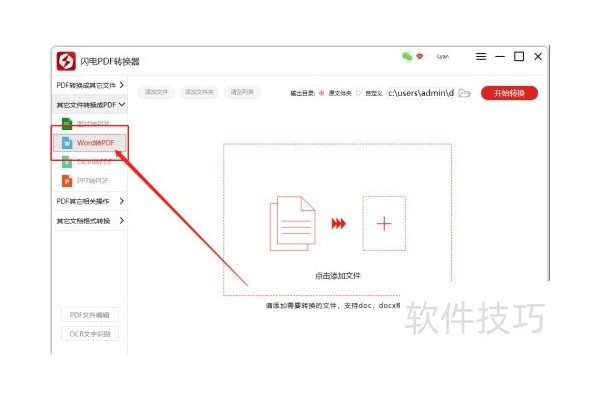Click the 点击添加文件 label
Image resolution: width=600 pixels, height=400 pixels.
338,276
